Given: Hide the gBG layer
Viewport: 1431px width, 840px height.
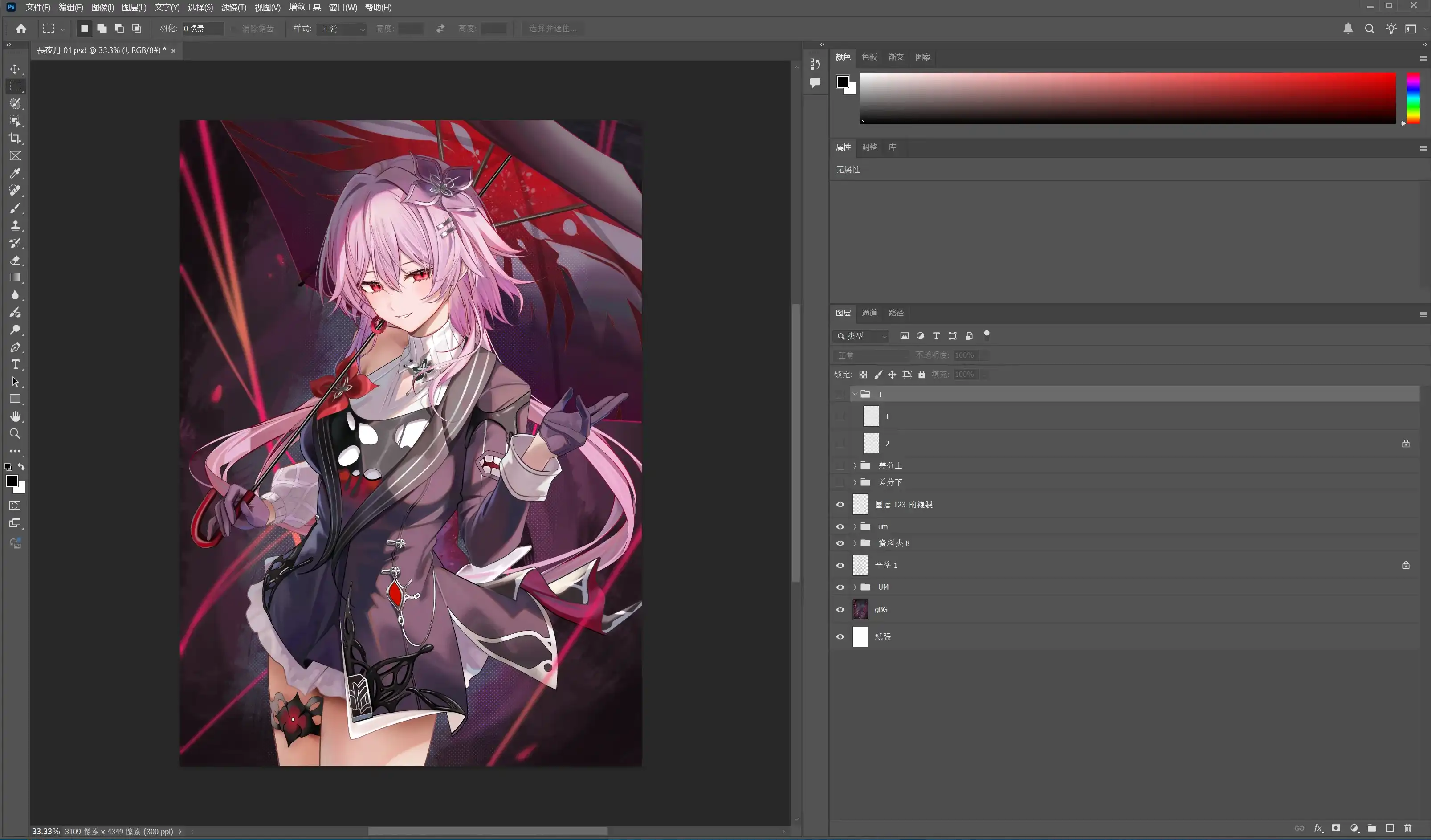Looking at the screenshot, I should pos(840,609).
